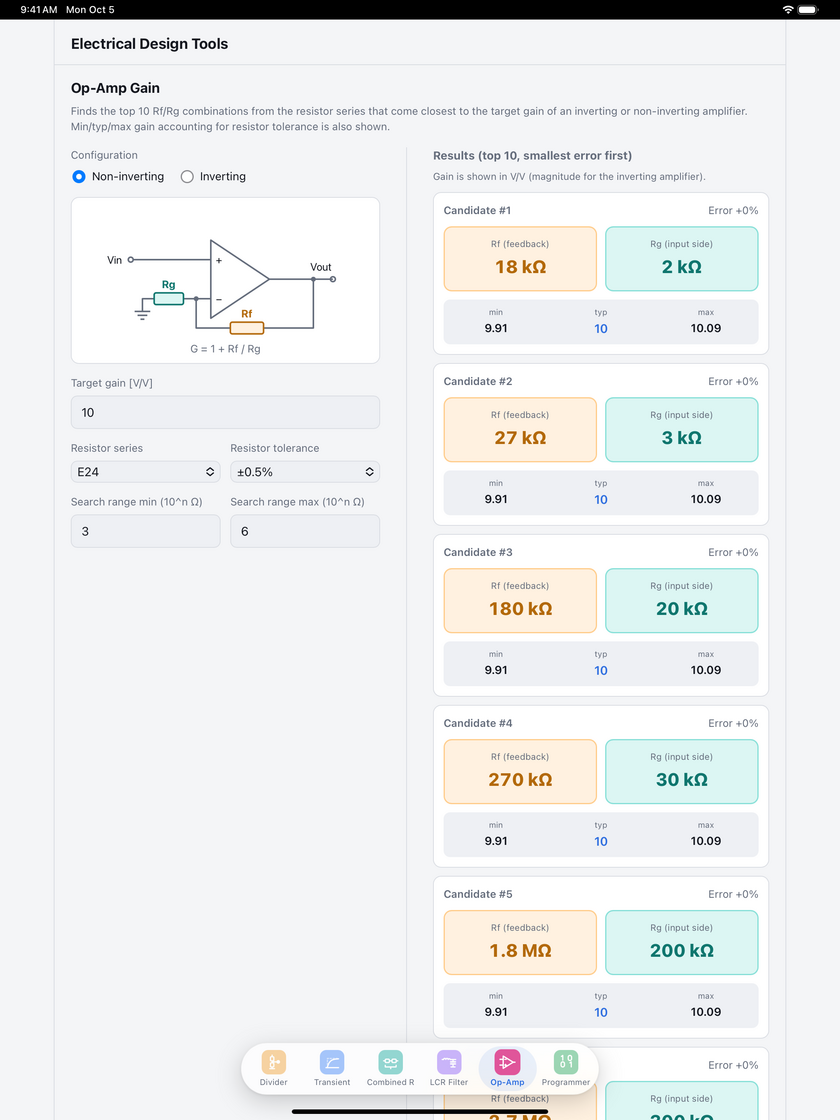Focus the Target gain input field
This screenshot has width=840, height=1120.
(x=225, y=412)
